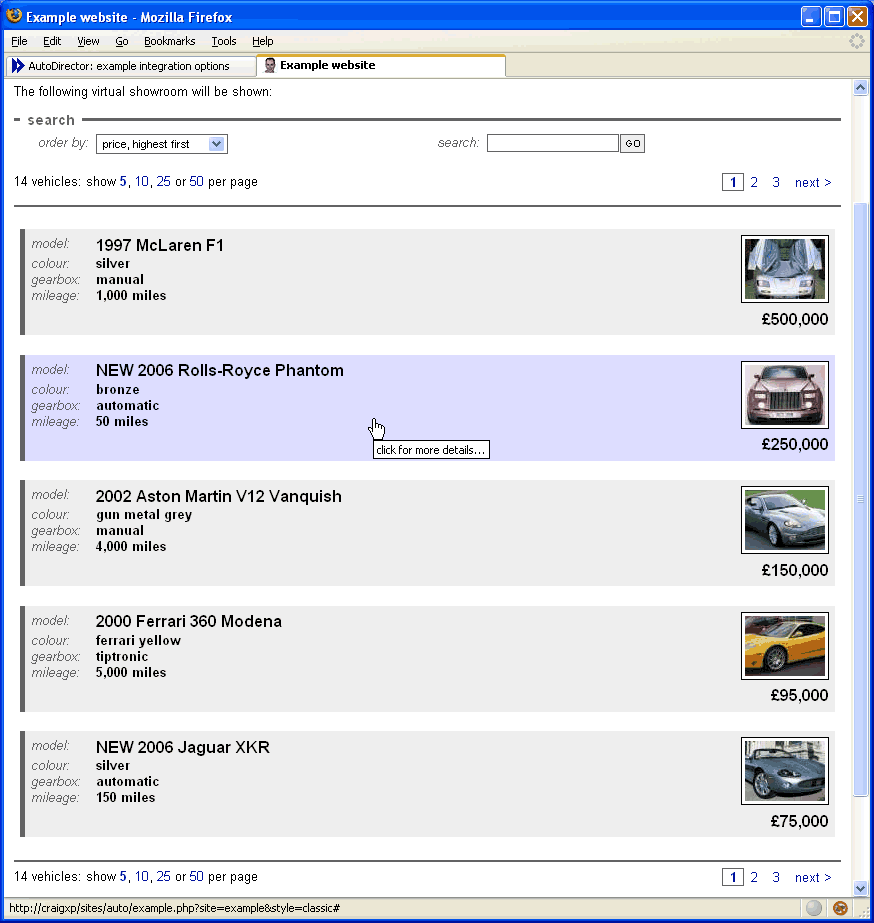Click the £500,000 price
Image resolution: width=874 pixels, height=923 pixels.
[x=795, y=319]
